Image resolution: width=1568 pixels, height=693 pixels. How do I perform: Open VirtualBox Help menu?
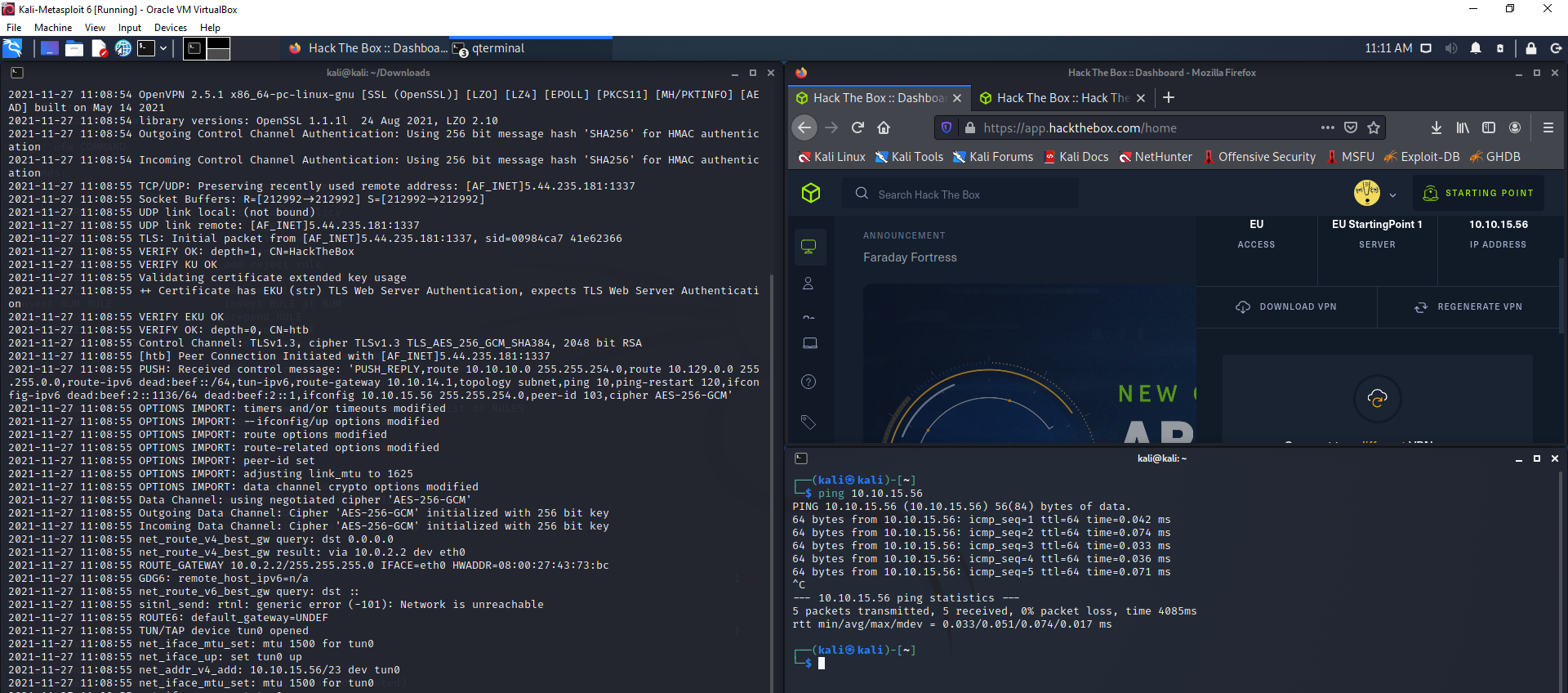coord(210,28)
